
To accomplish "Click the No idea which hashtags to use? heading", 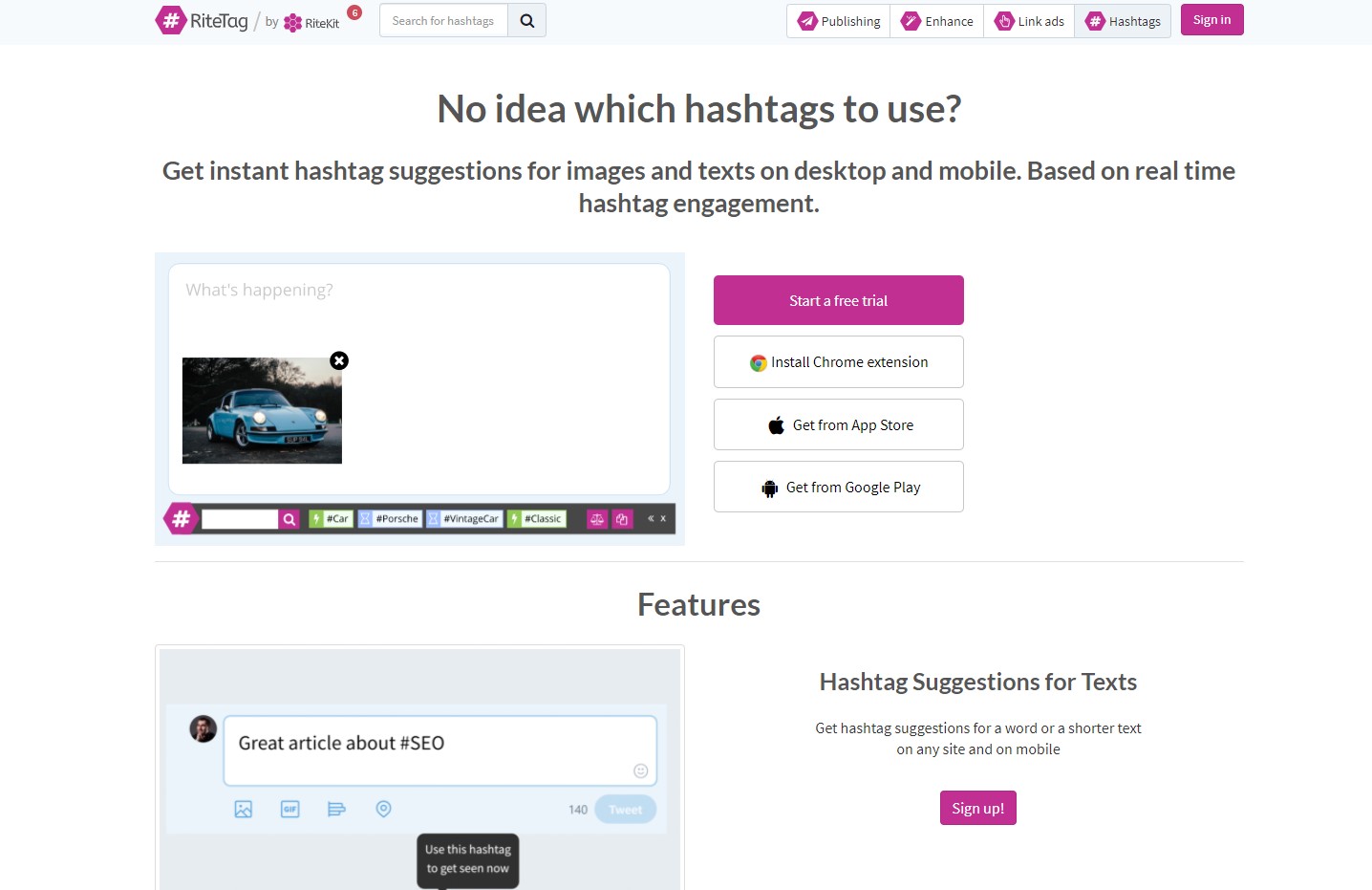I will click(x=698, y=109).
